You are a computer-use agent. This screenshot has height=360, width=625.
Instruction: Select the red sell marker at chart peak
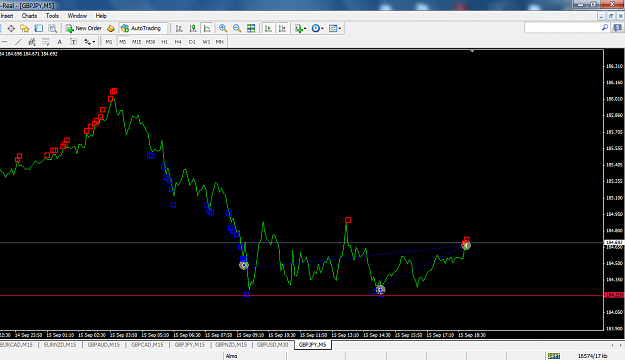pyautogui.click(x=114, y=91)
